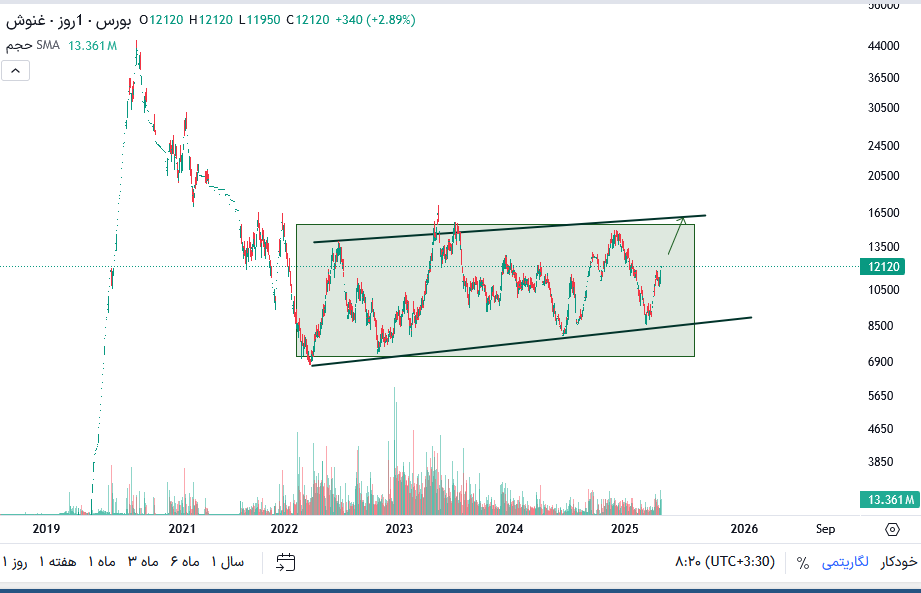The image size is (921, 593).
Task: Click price axis label 4650
Action: 880,429
